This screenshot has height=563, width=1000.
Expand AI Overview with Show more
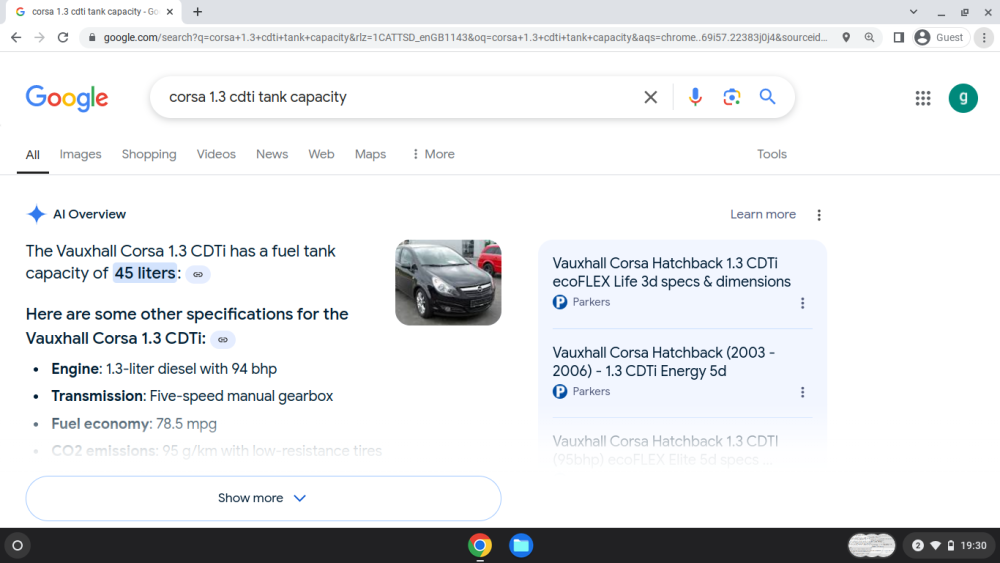point(263,498)
